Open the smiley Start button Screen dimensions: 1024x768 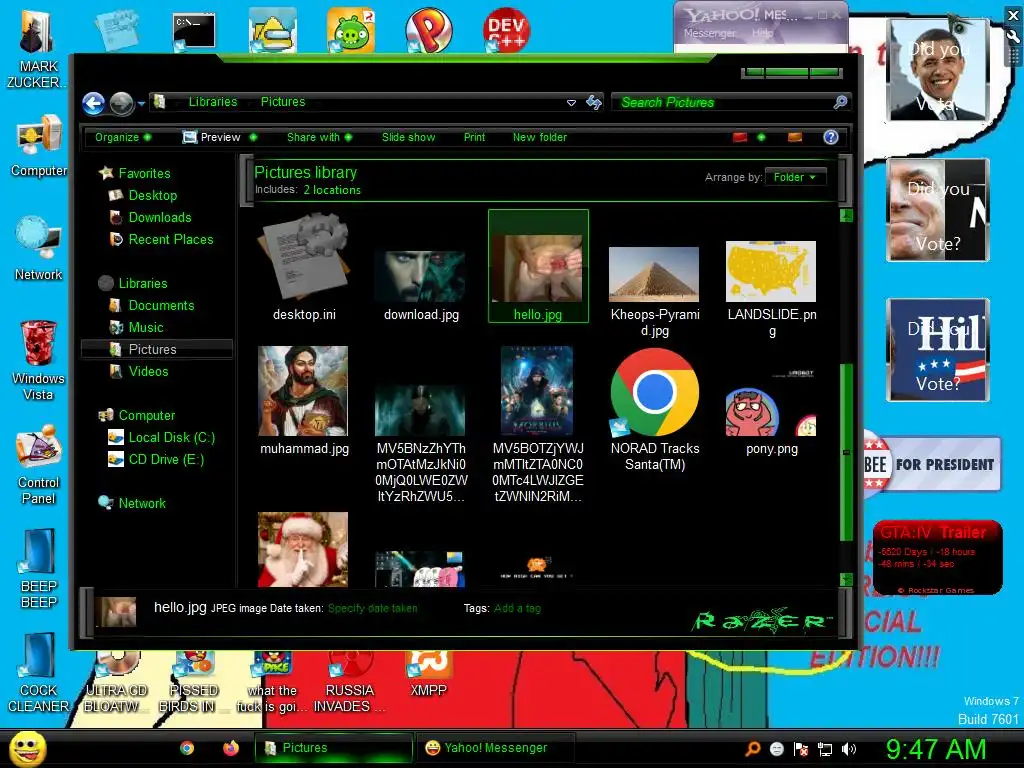[27, 748]
